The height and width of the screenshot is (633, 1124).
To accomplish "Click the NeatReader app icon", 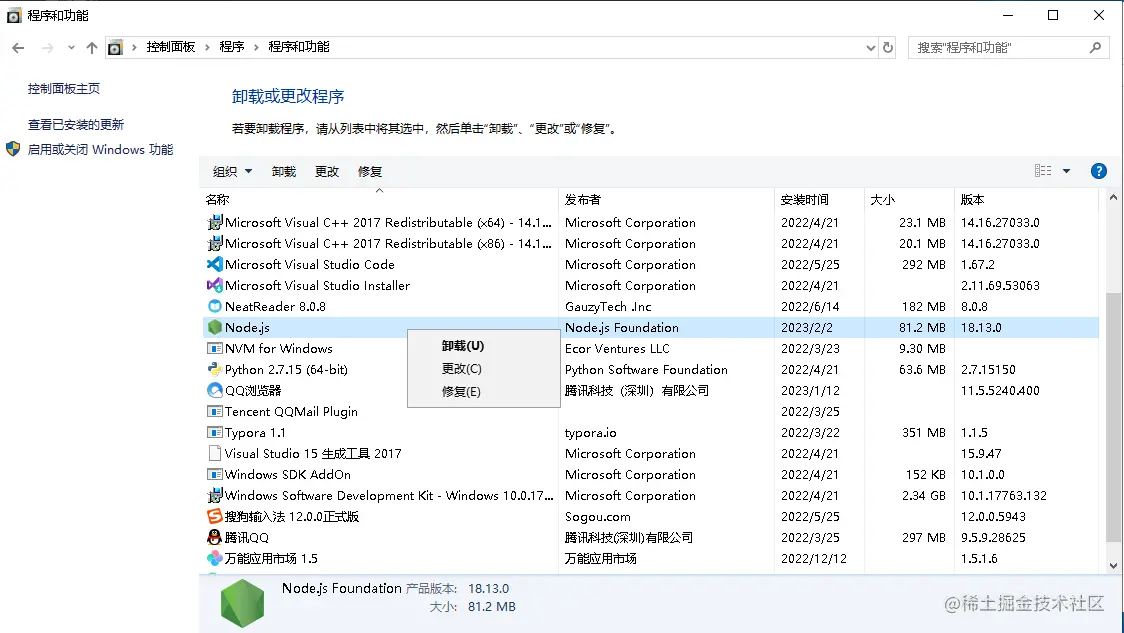I will tap(214, 306).
